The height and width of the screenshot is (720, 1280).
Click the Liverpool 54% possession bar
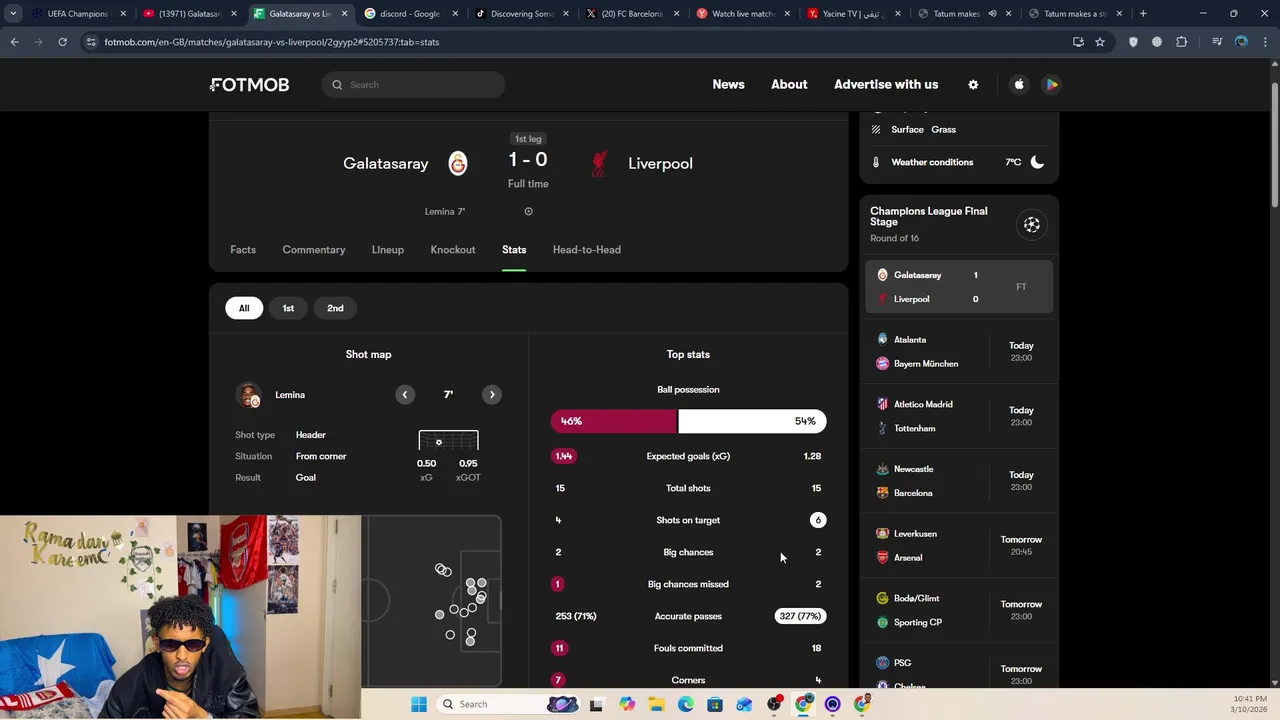[752, 421]
